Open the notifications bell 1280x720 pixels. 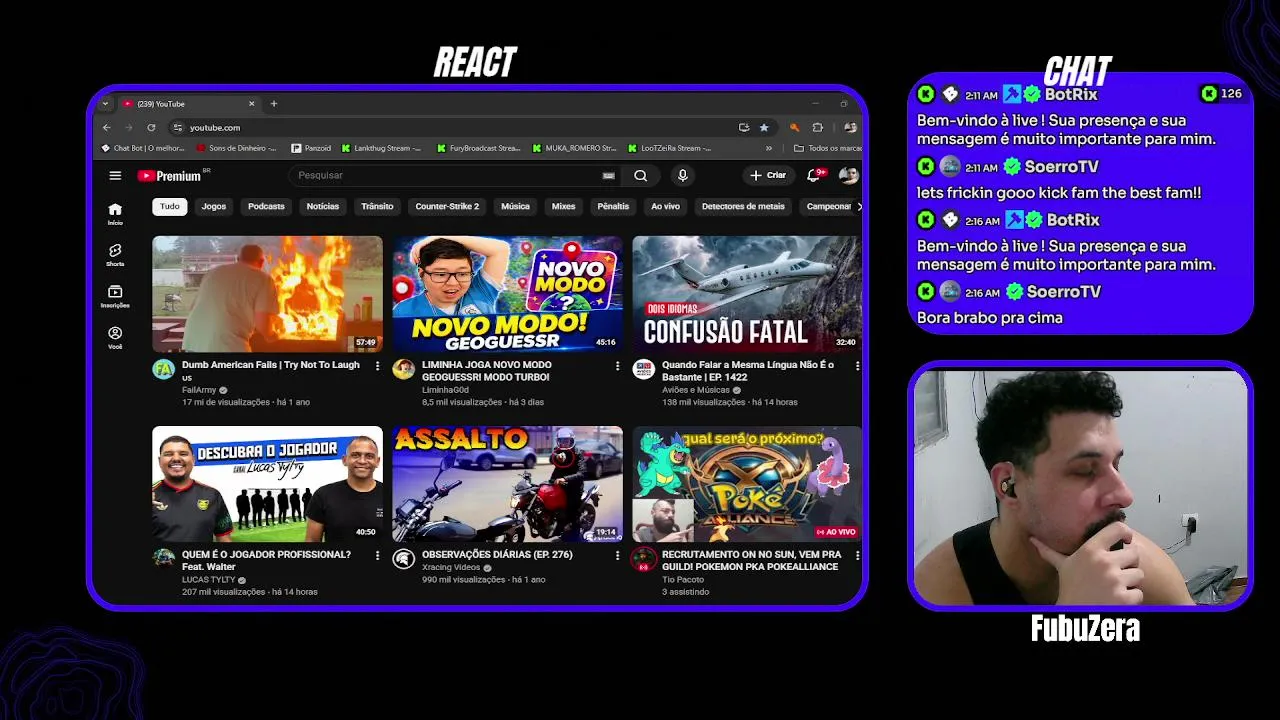pos(814,175)
